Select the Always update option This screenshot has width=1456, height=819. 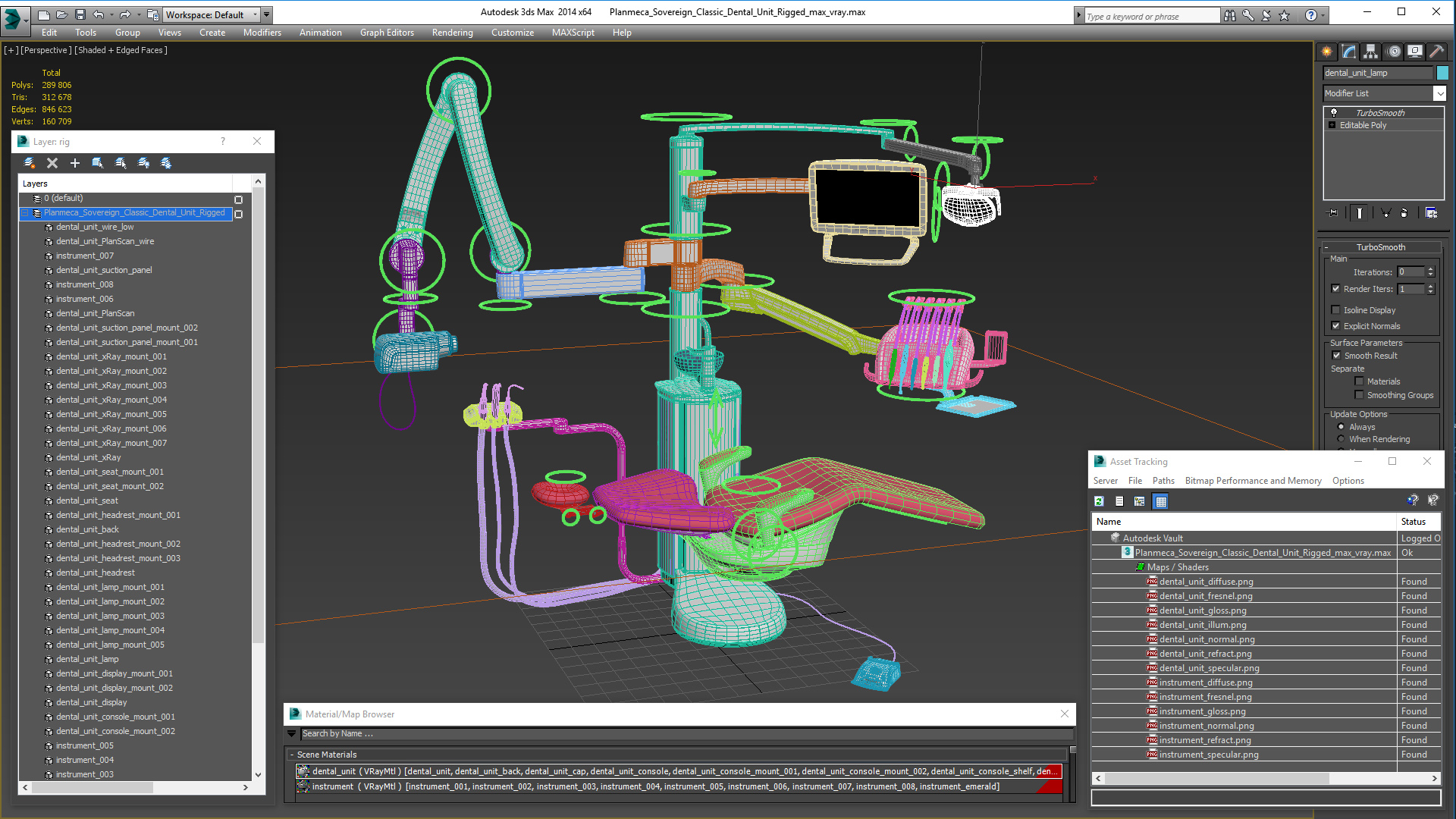1341,427
